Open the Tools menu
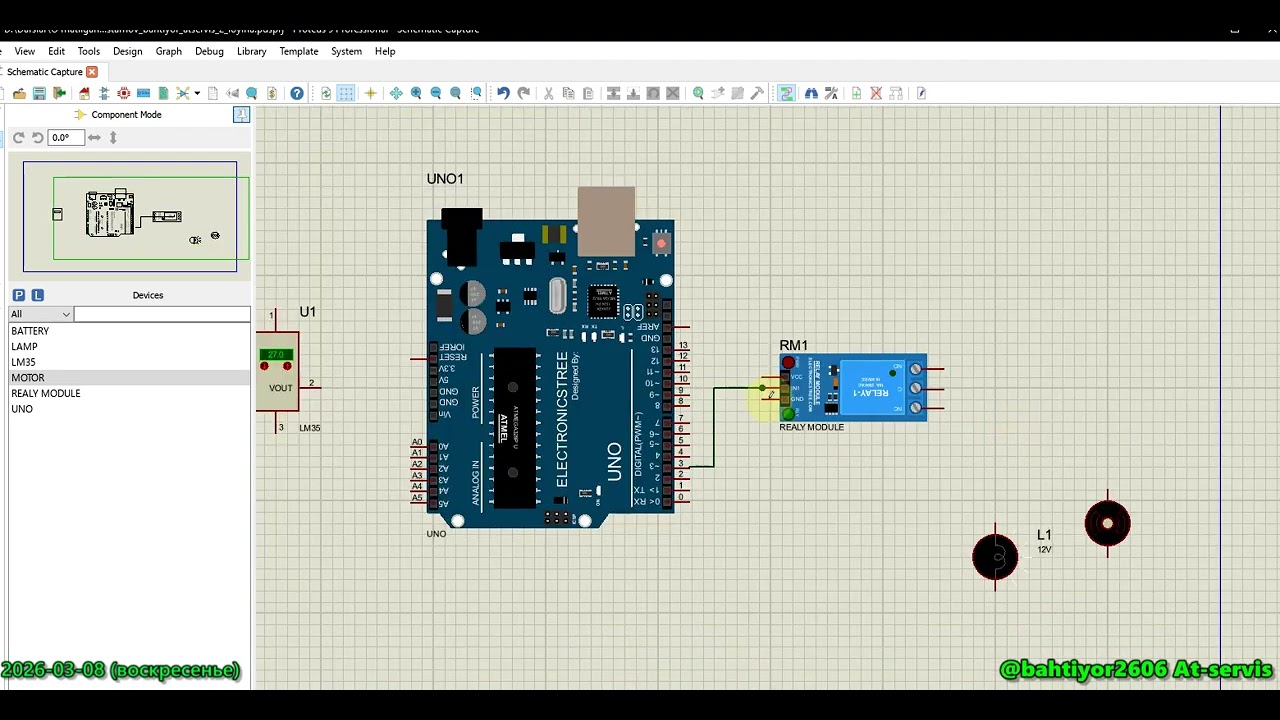Screen dimensions: 1280x720 89,51
